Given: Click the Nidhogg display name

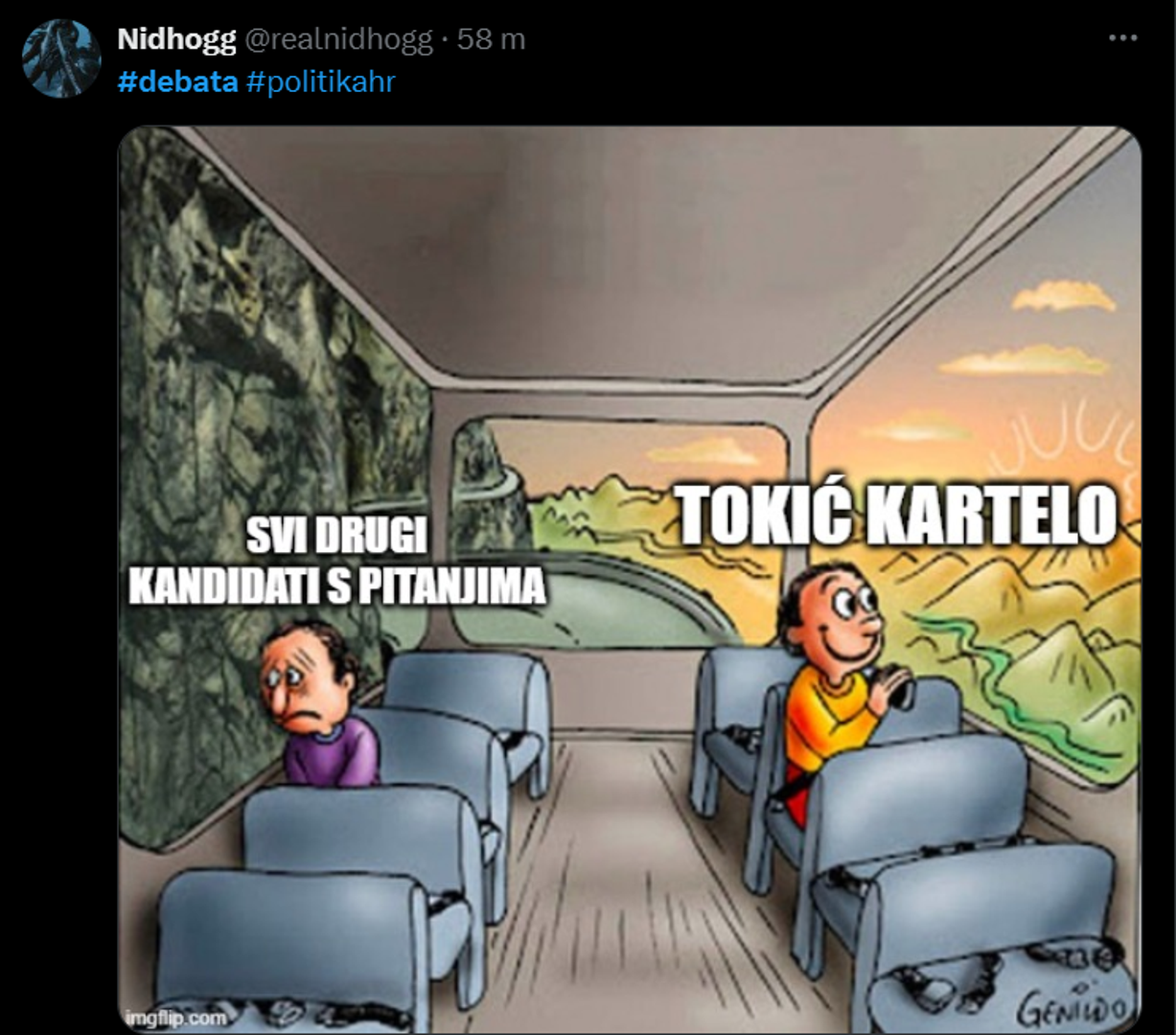Looking at the screenshot, I should click(x=176, y=39).
